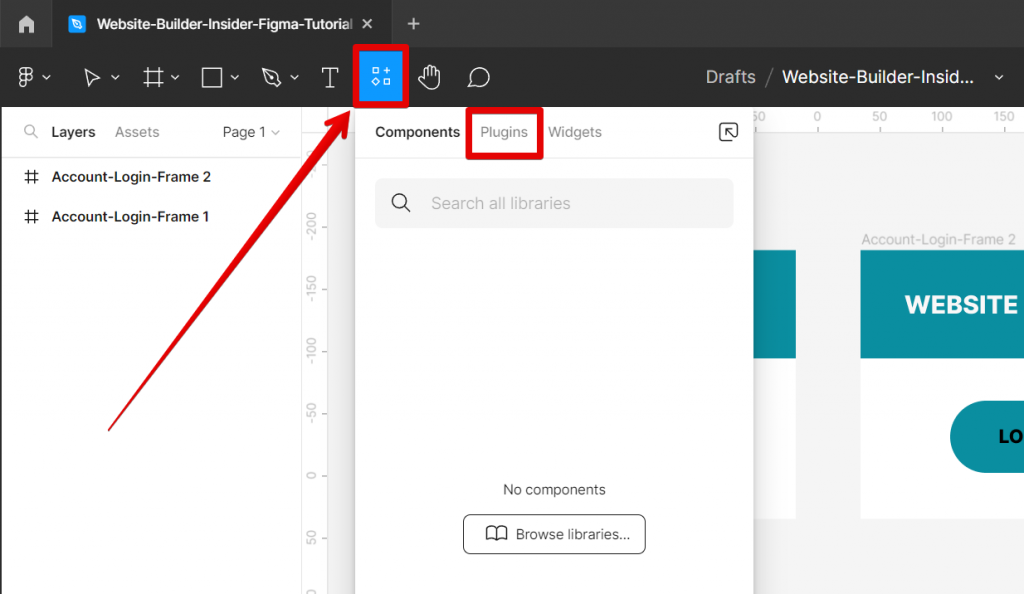Switch to the Plugins tab
The height and width of the screenshot is (594, 1024).
point(504,131)
